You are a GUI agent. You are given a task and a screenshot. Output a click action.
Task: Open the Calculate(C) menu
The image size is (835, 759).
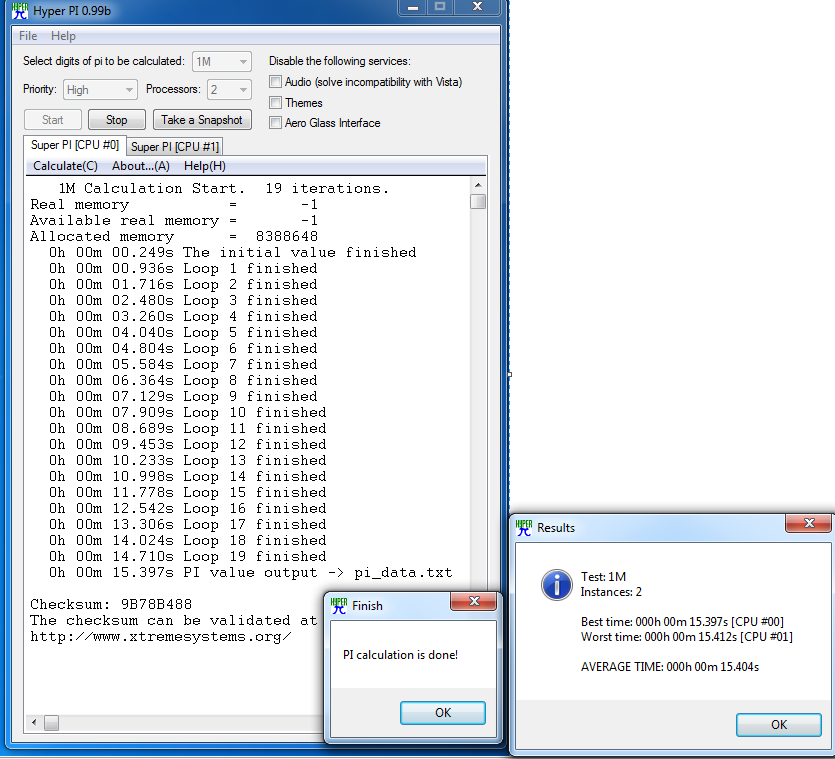[64, 165]
